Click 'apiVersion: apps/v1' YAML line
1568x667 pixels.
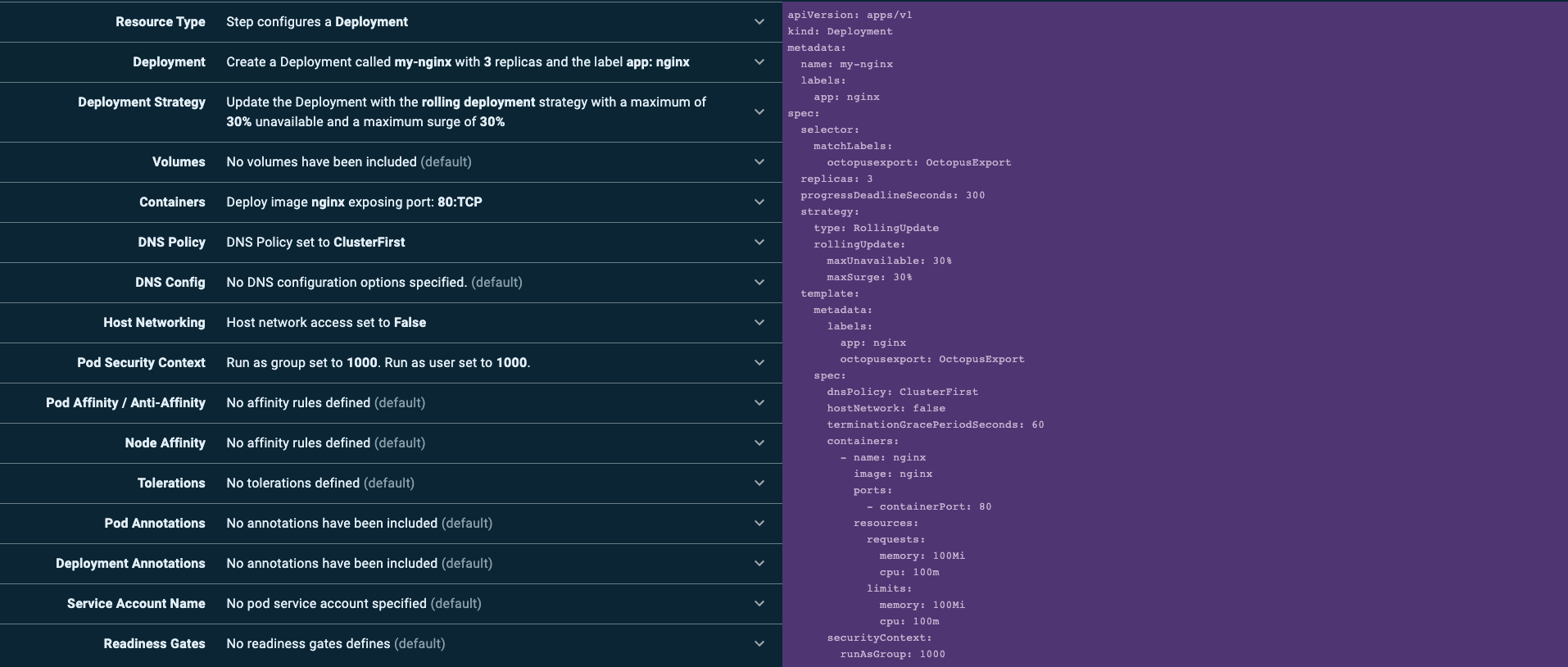click(850, 15)
